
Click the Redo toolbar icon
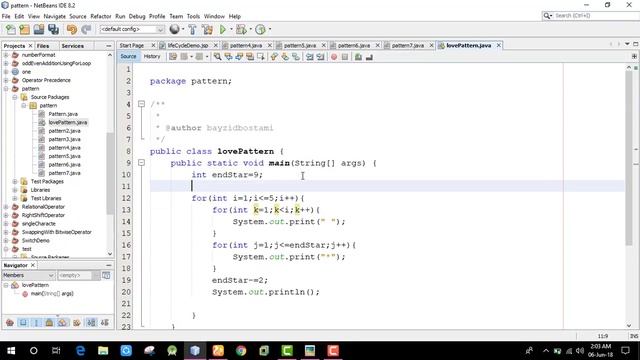coord(86,29)
